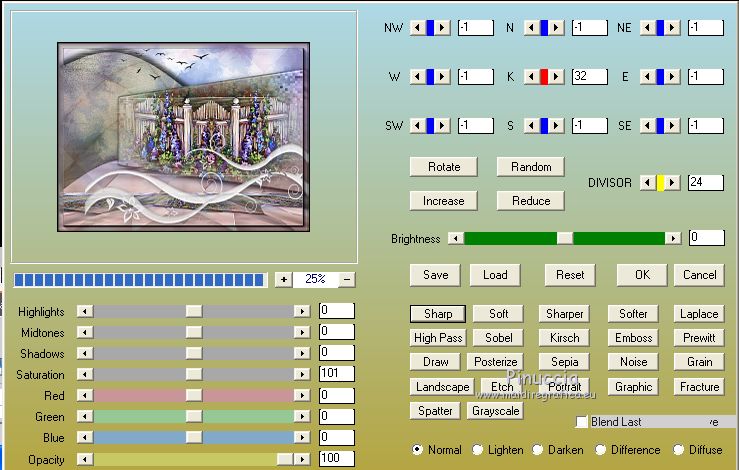Click the Highlights slider left arrow
739x470 pixels.
click(x=85, y=311)
